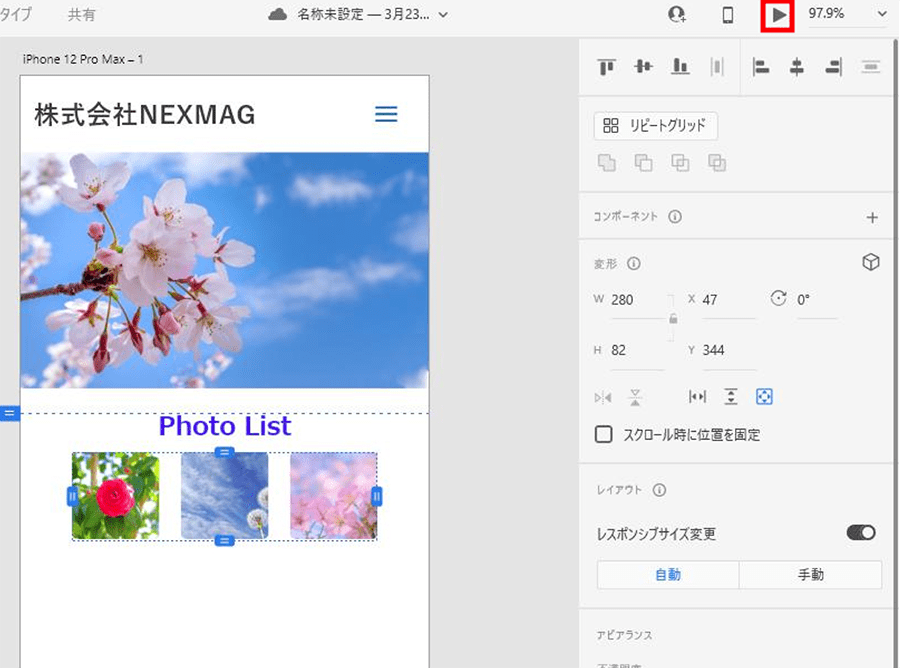Select the 株式会社NEXMAG heading text
Viewport: 900px width, 668px height.
point(145,115)
